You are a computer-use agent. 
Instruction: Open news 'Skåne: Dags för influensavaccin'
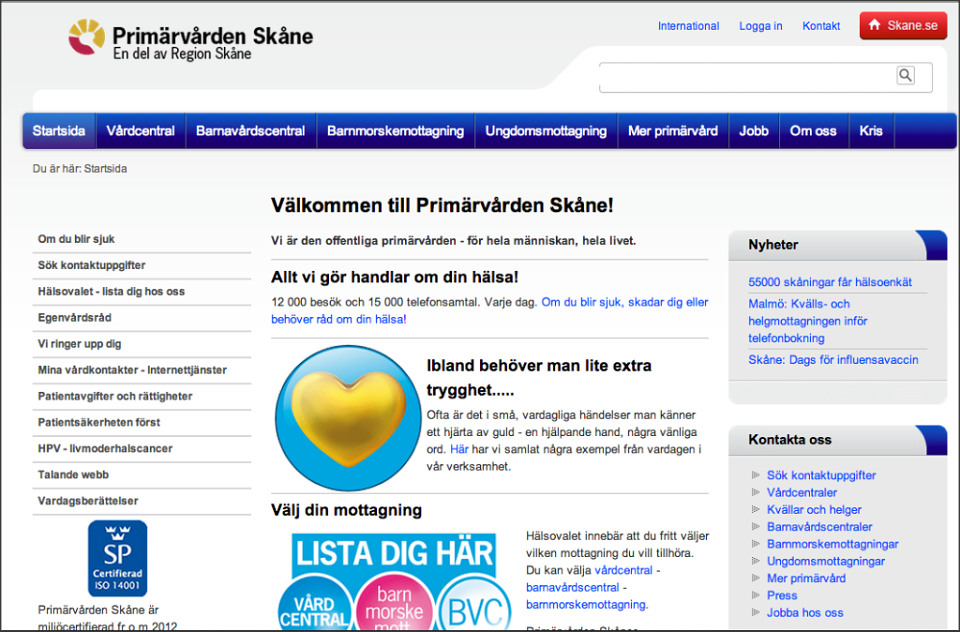point(833,359)
